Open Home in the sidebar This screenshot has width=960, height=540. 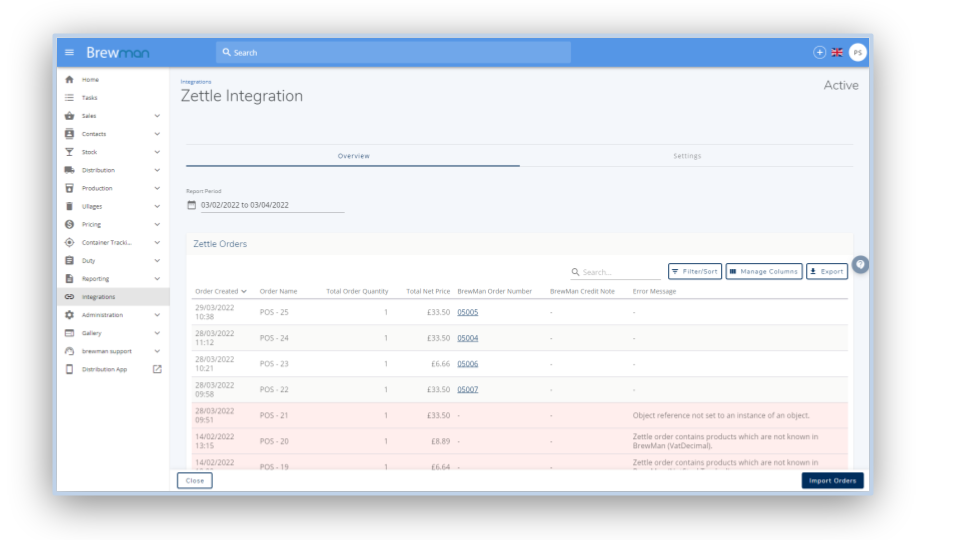click(113, 80)
